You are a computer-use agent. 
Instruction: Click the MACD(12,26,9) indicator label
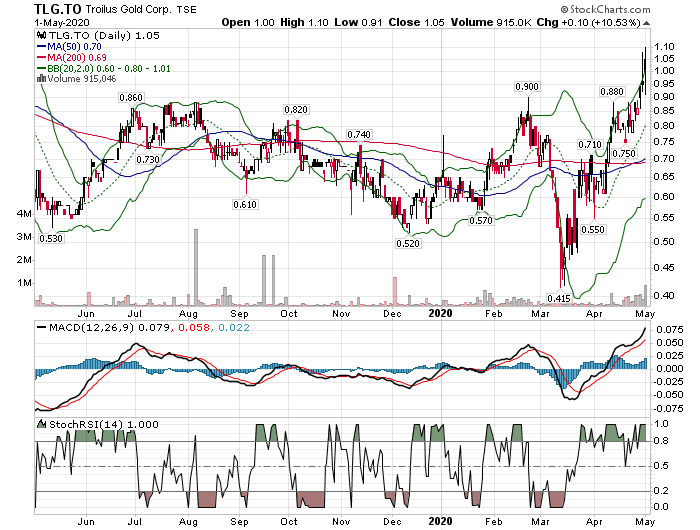pyautogui.click(x=92, y=327)
